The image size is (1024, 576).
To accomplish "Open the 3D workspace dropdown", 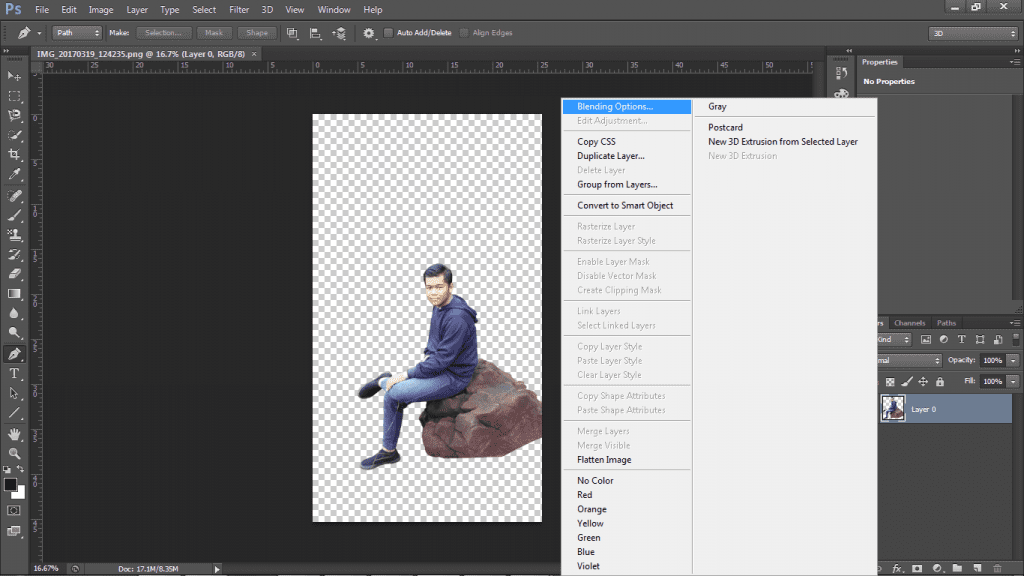I will 972,33.
